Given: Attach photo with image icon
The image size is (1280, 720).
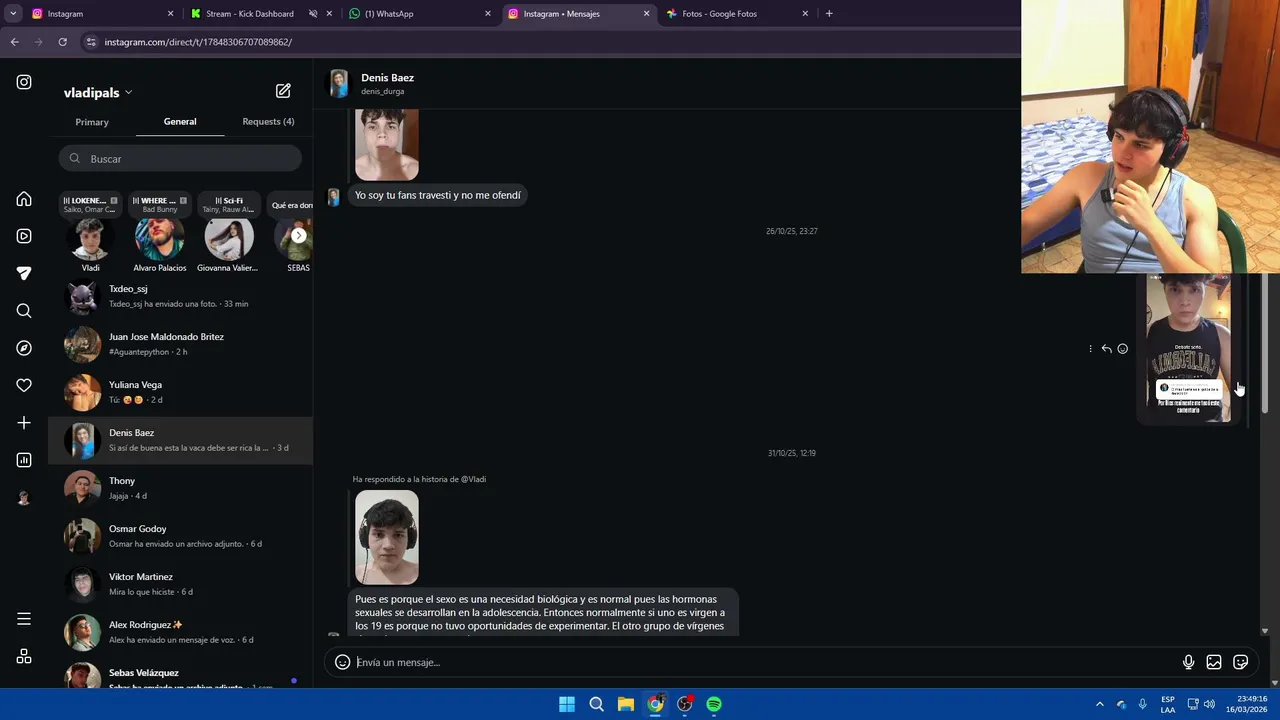Looking at the screenshot, I should pos(1214,662).
